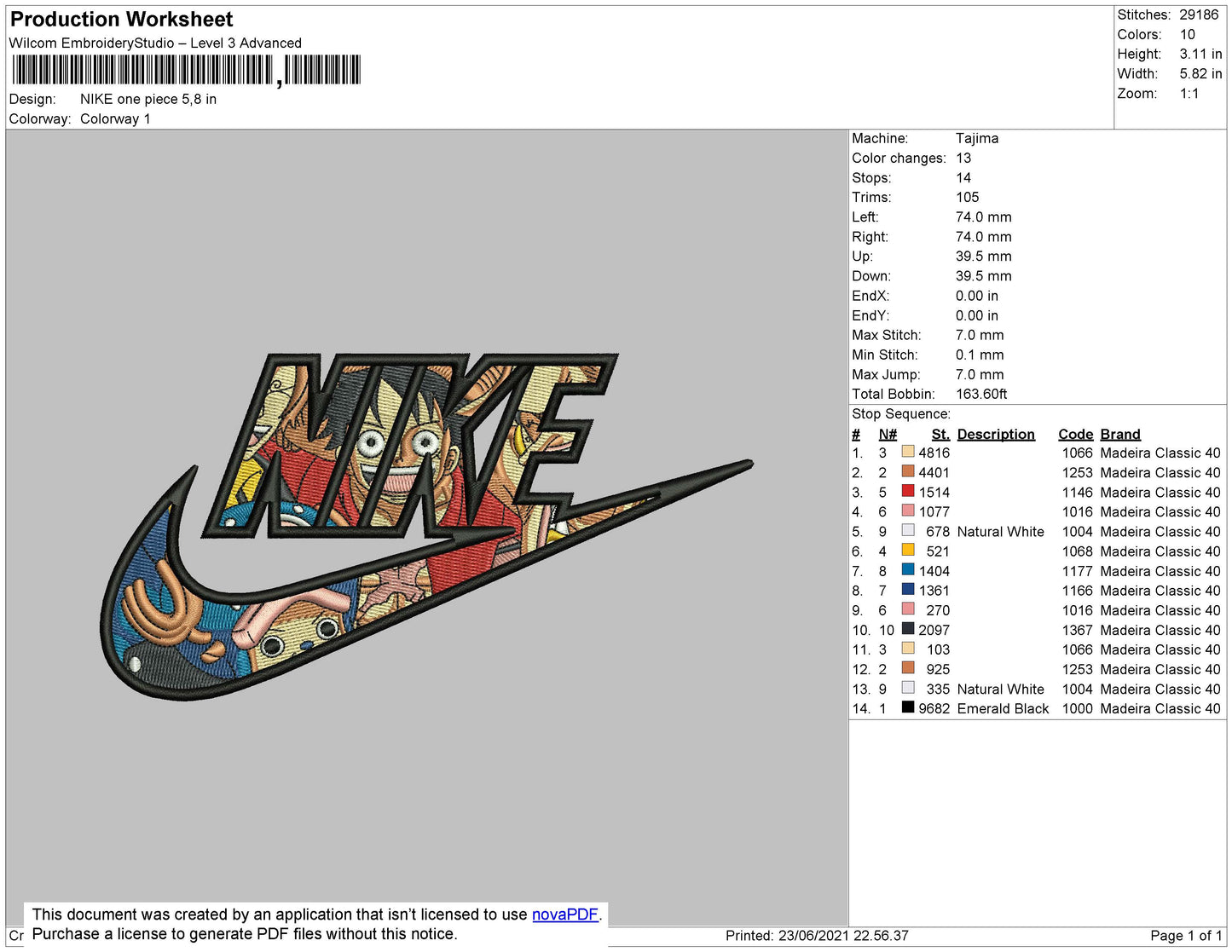
Task: Click the N# column header
Action: [x=888, y=434]
